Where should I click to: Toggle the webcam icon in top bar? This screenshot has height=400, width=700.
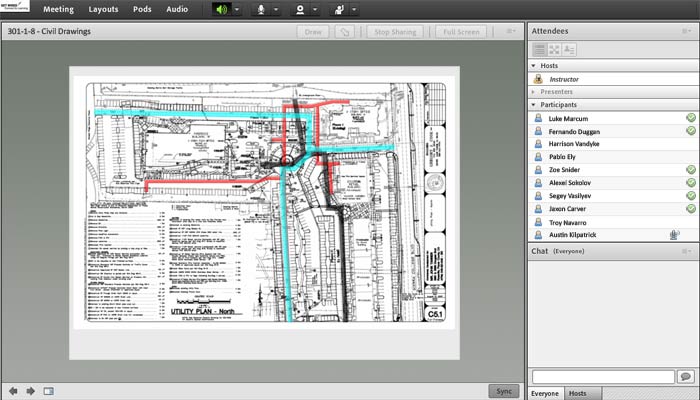(300, 9)
